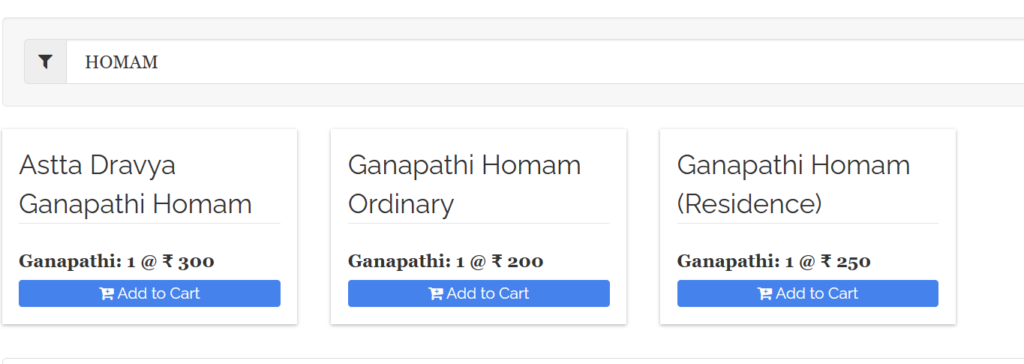Click the divider under the Astta Dravya title

[x=150, y=223]
